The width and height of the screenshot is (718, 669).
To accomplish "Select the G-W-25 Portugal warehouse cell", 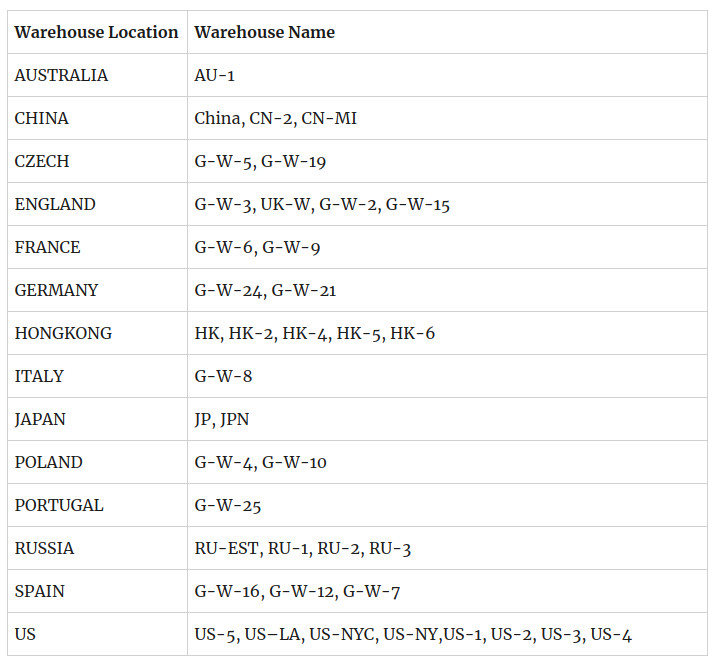I will click(x=447, y=506).
